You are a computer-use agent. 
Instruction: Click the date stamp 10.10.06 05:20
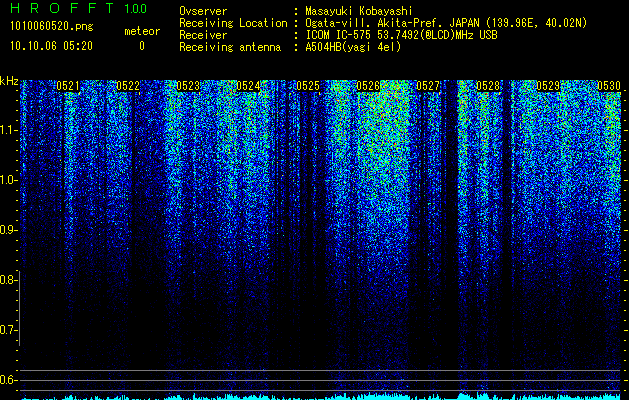click(x=51, y=46)
